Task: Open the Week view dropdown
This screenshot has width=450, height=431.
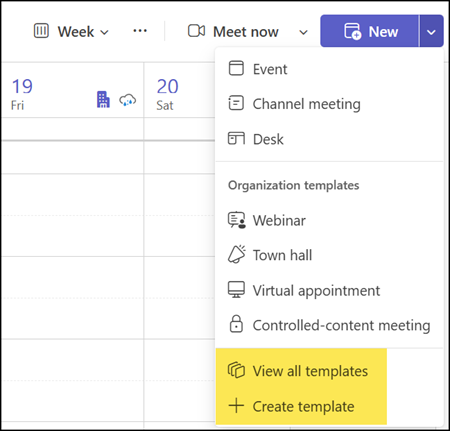Action: pos(71,32)
